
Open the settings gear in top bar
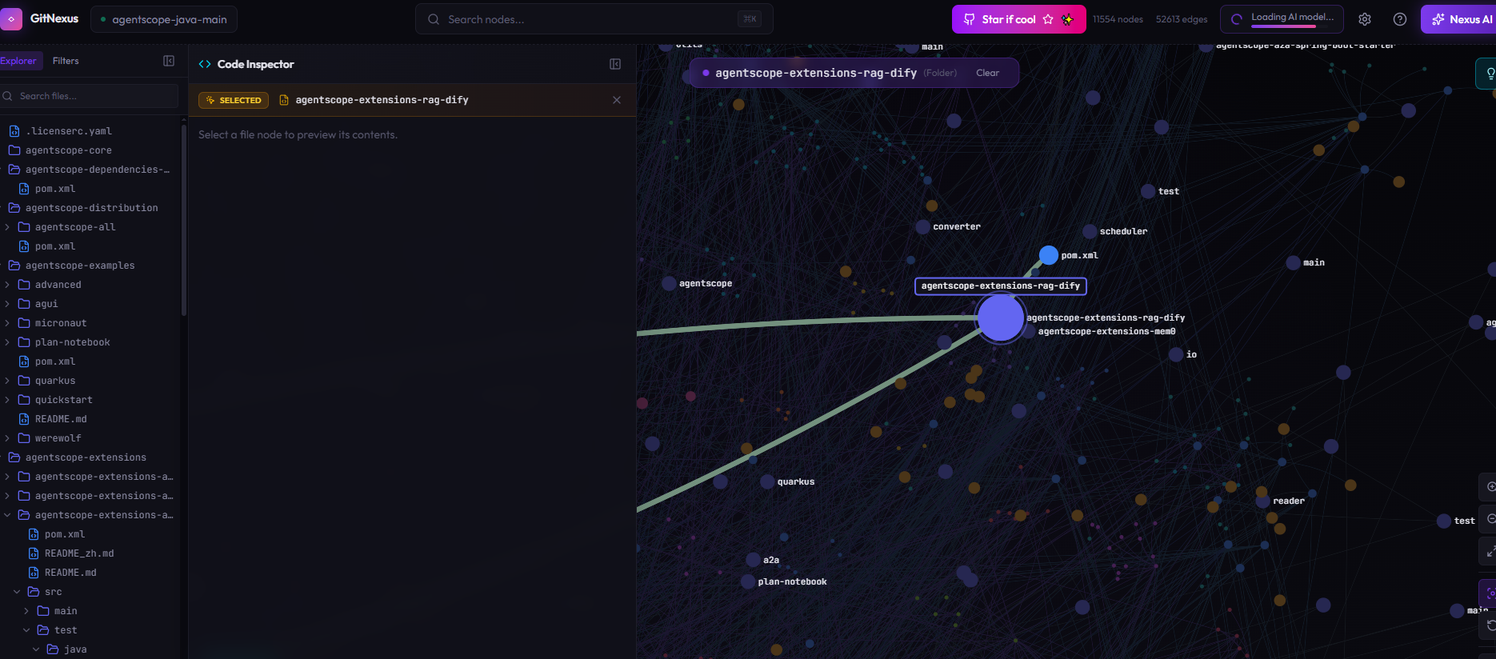tap(1365, 19)
